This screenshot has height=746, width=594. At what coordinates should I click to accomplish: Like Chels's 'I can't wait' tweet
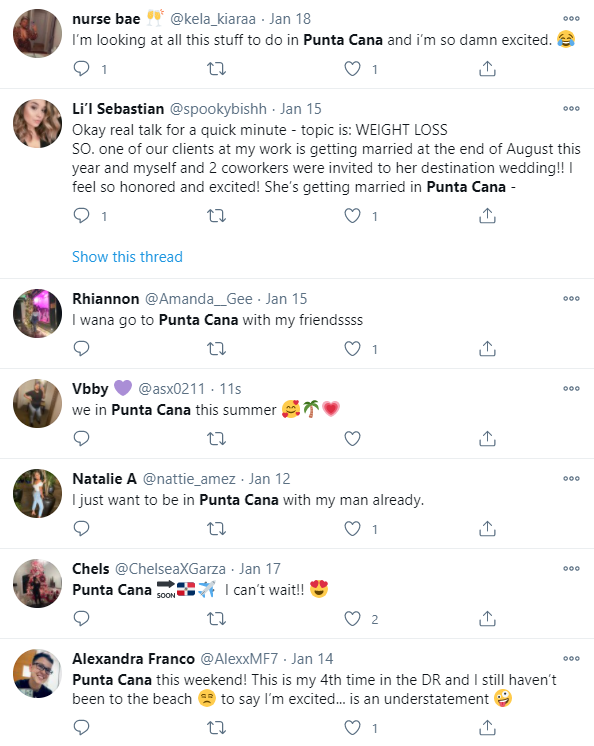click(352, 618)
